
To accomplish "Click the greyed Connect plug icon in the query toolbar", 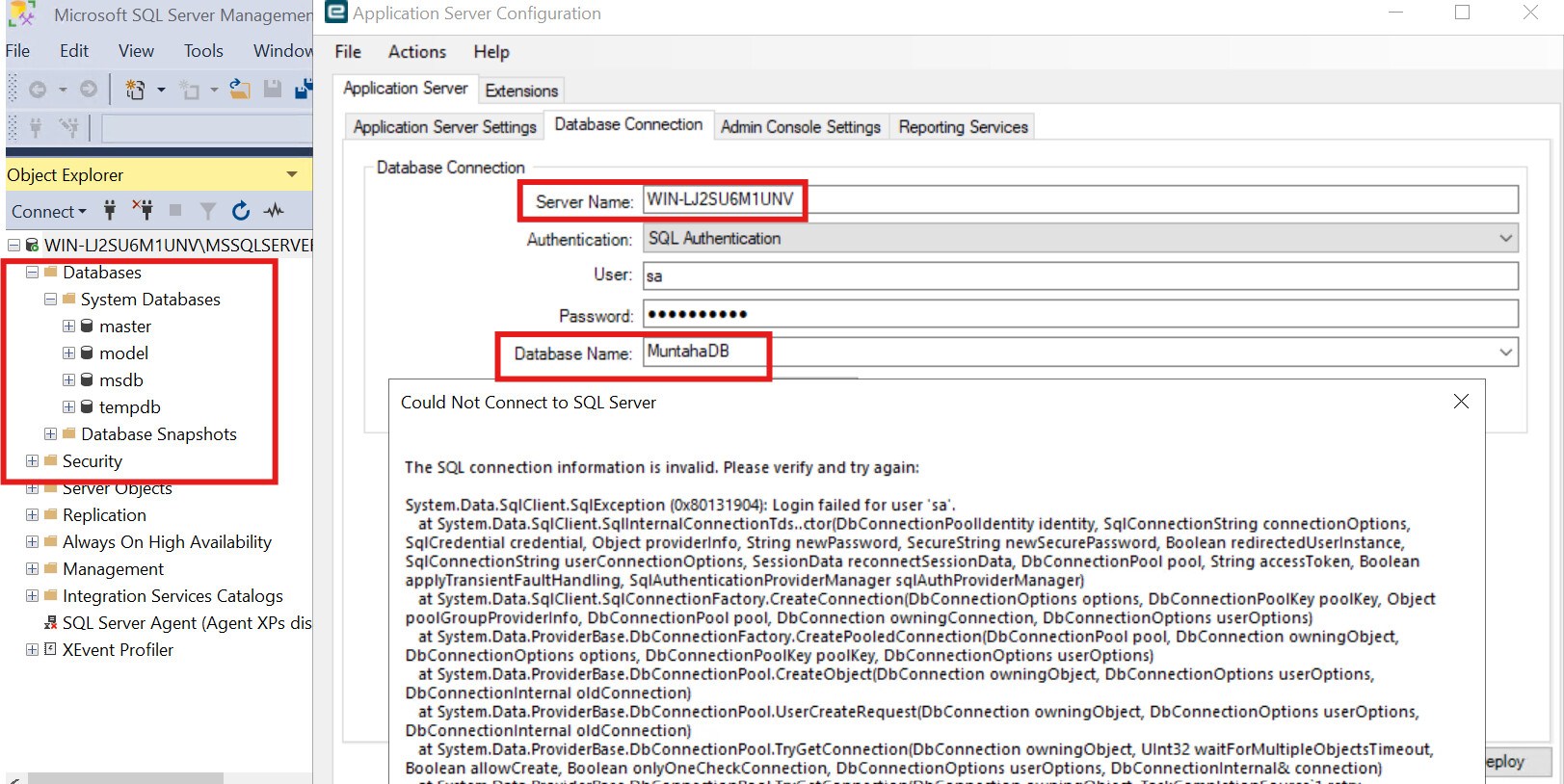I will 36,126.
